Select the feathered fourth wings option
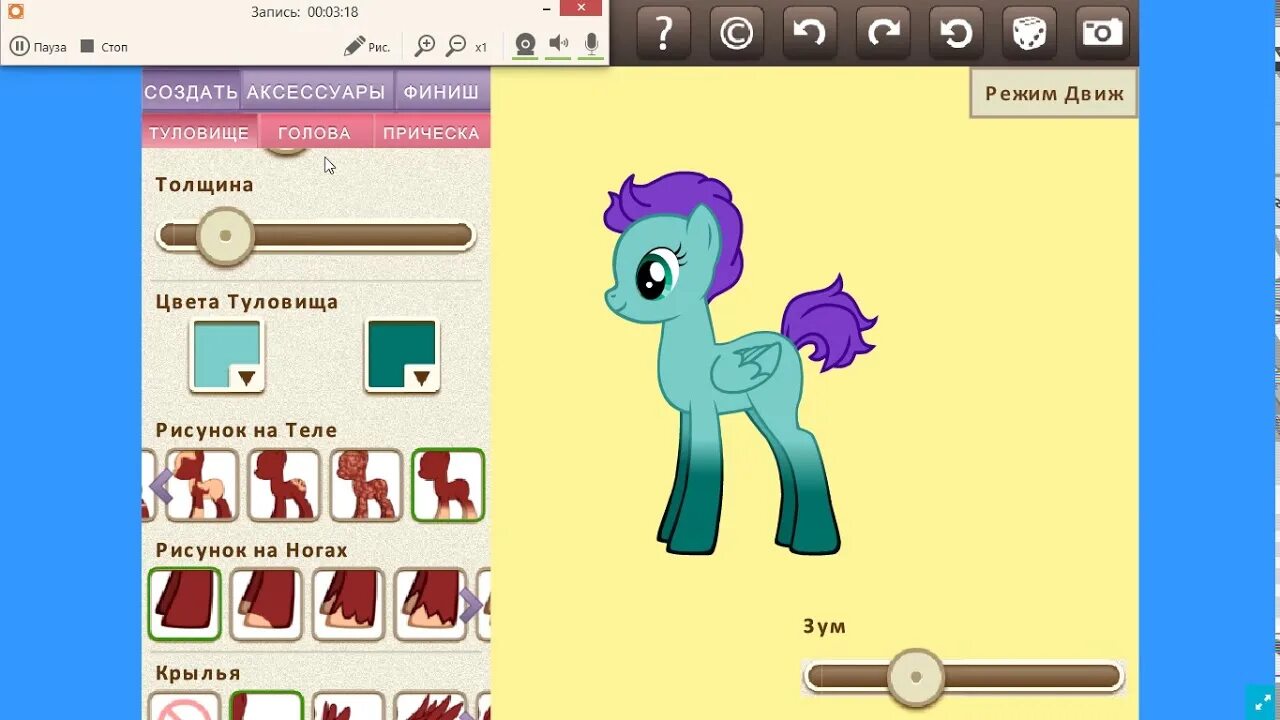 click(x=430, y=706)
